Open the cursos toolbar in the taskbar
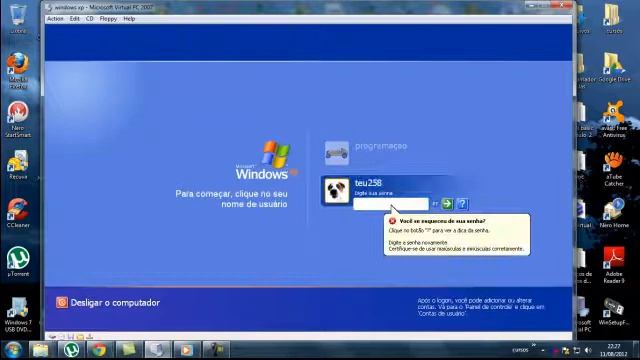The image size is (640, 360). coord(520,350)
